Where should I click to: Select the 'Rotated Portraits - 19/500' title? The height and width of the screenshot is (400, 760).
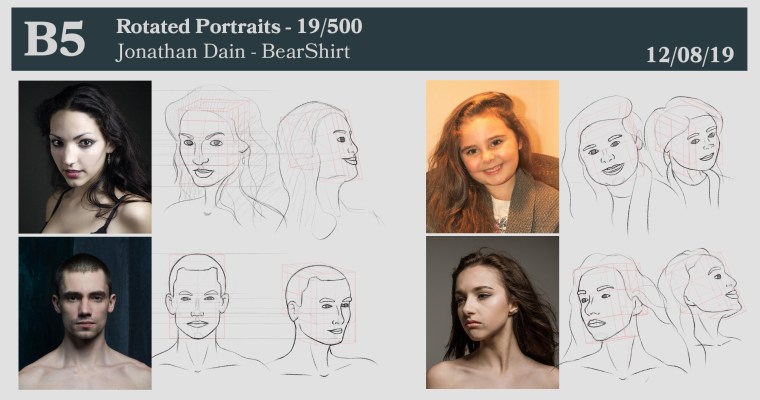pyautogui.click(x=238, y=26)
